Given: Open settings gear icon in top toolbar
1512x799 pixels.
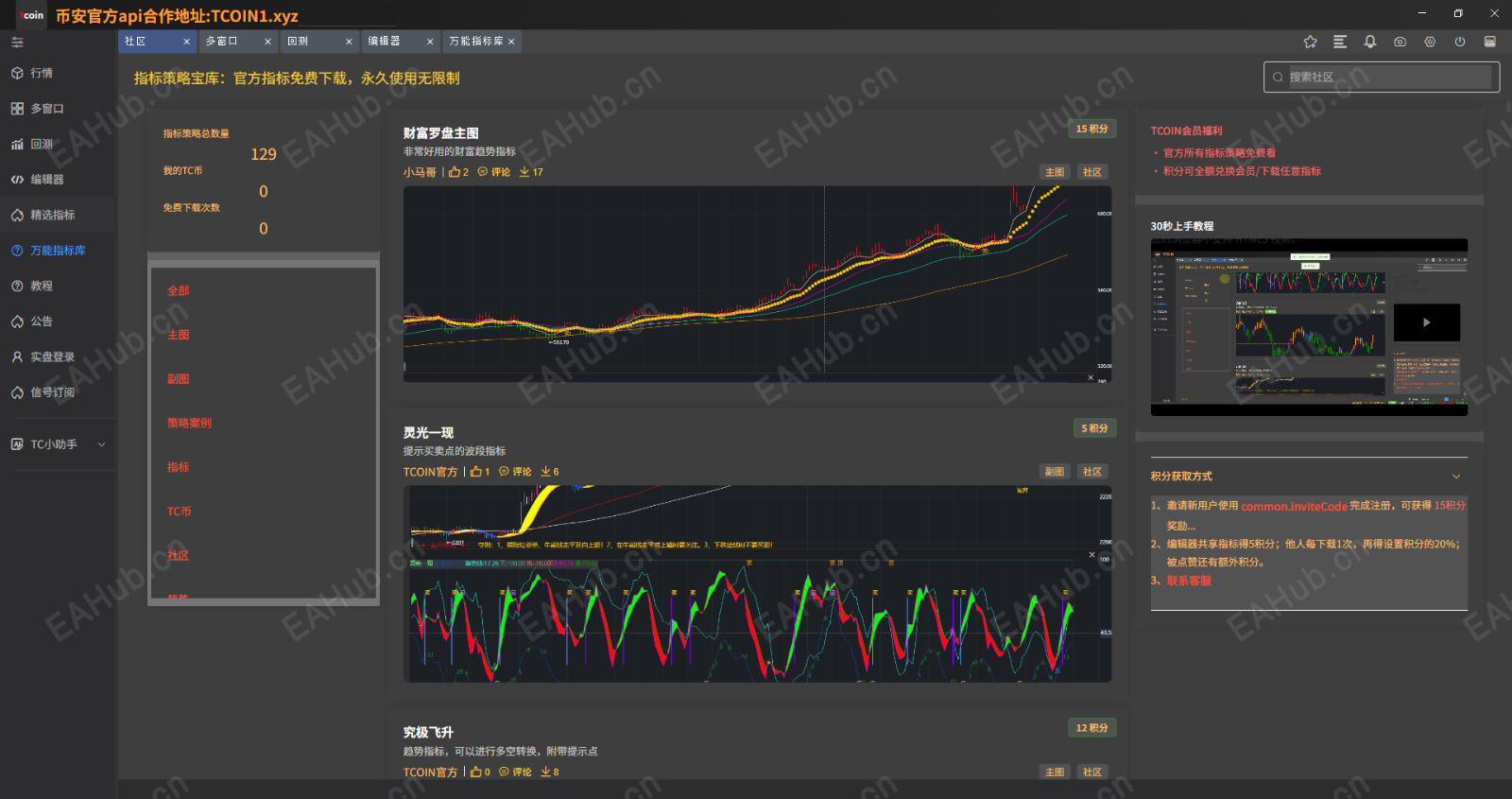Looking at the screenshot, I should tap(1430, 42).
